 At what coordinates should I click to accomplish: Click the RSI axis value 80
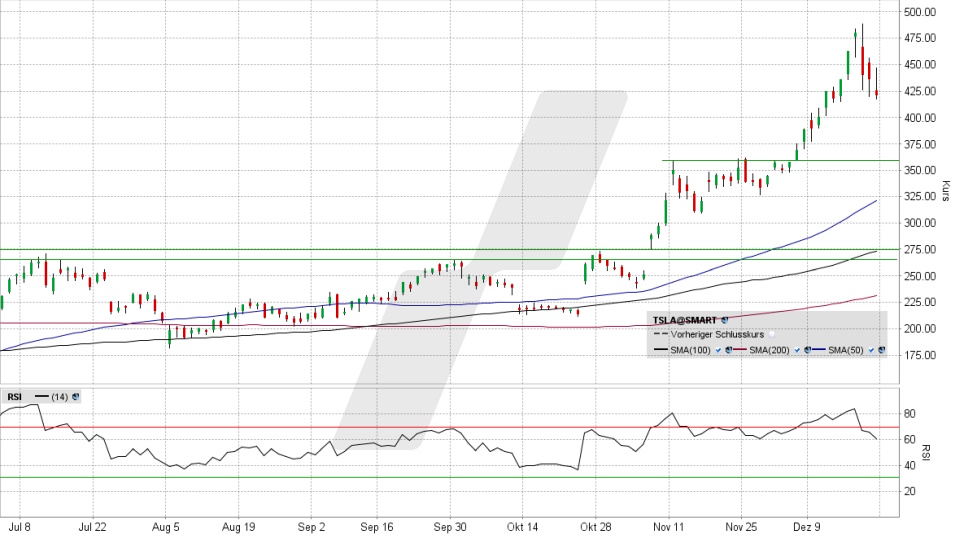pos(910,414)
